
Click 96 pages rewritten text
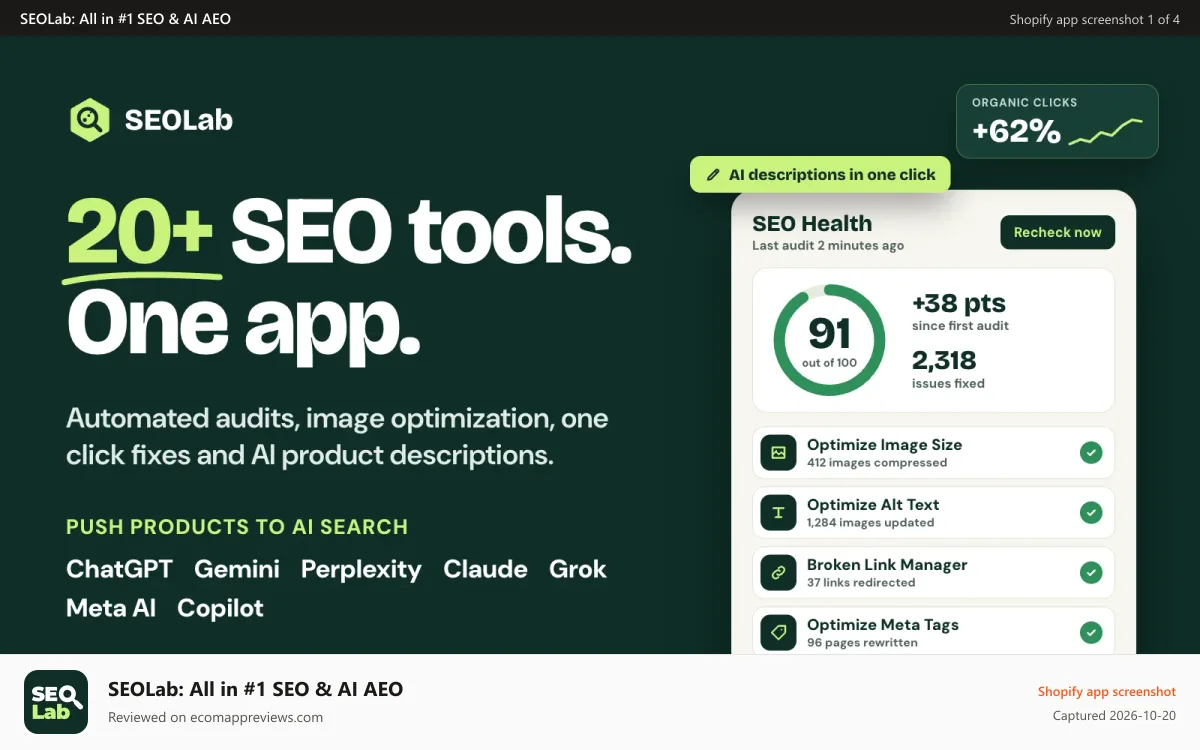coord(862,643)
